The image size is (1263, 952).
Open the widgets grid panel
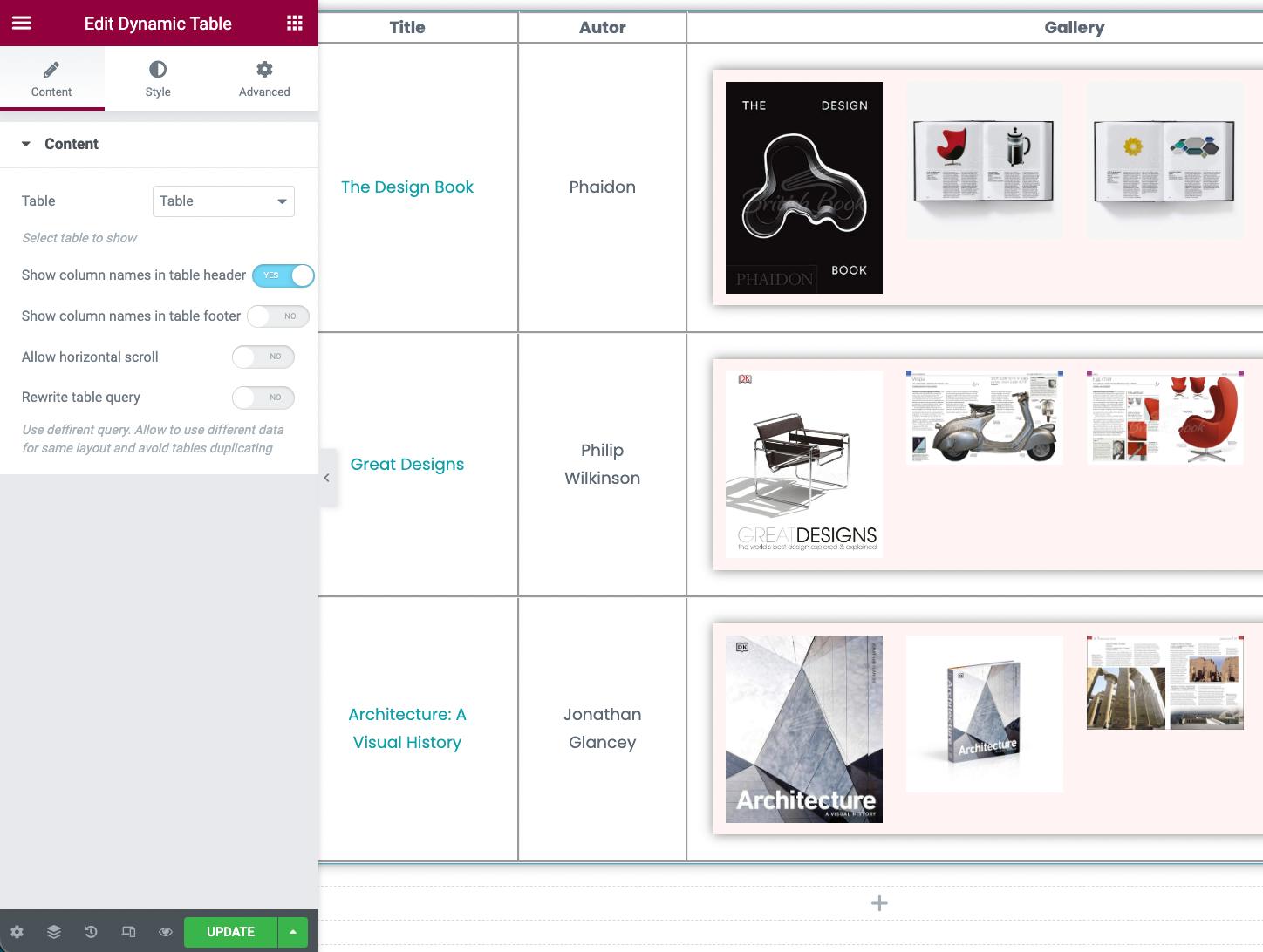295,24
